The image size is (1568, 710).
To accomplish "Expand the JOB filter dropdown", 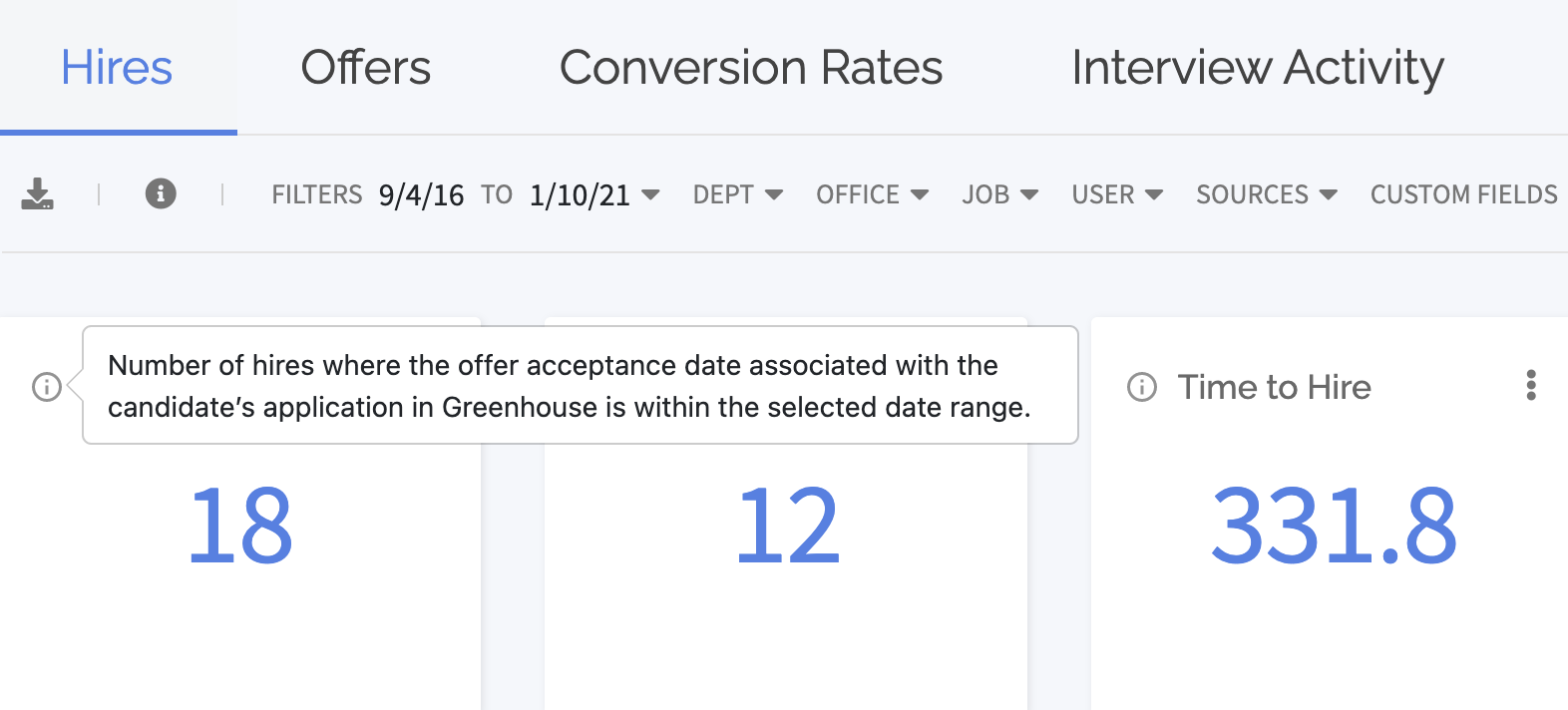I will click(x=1000, y=194).
